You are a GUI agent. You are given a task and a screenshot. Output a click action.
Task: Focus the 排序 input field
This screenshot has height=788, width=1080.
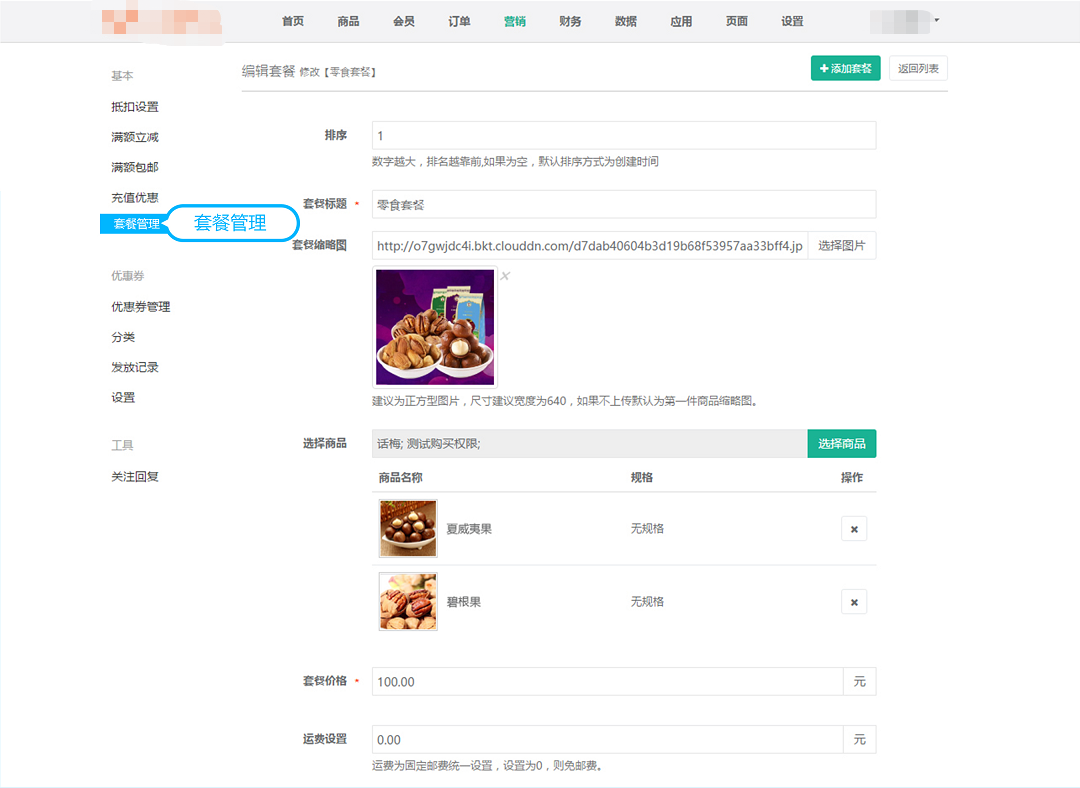point(624,136)
